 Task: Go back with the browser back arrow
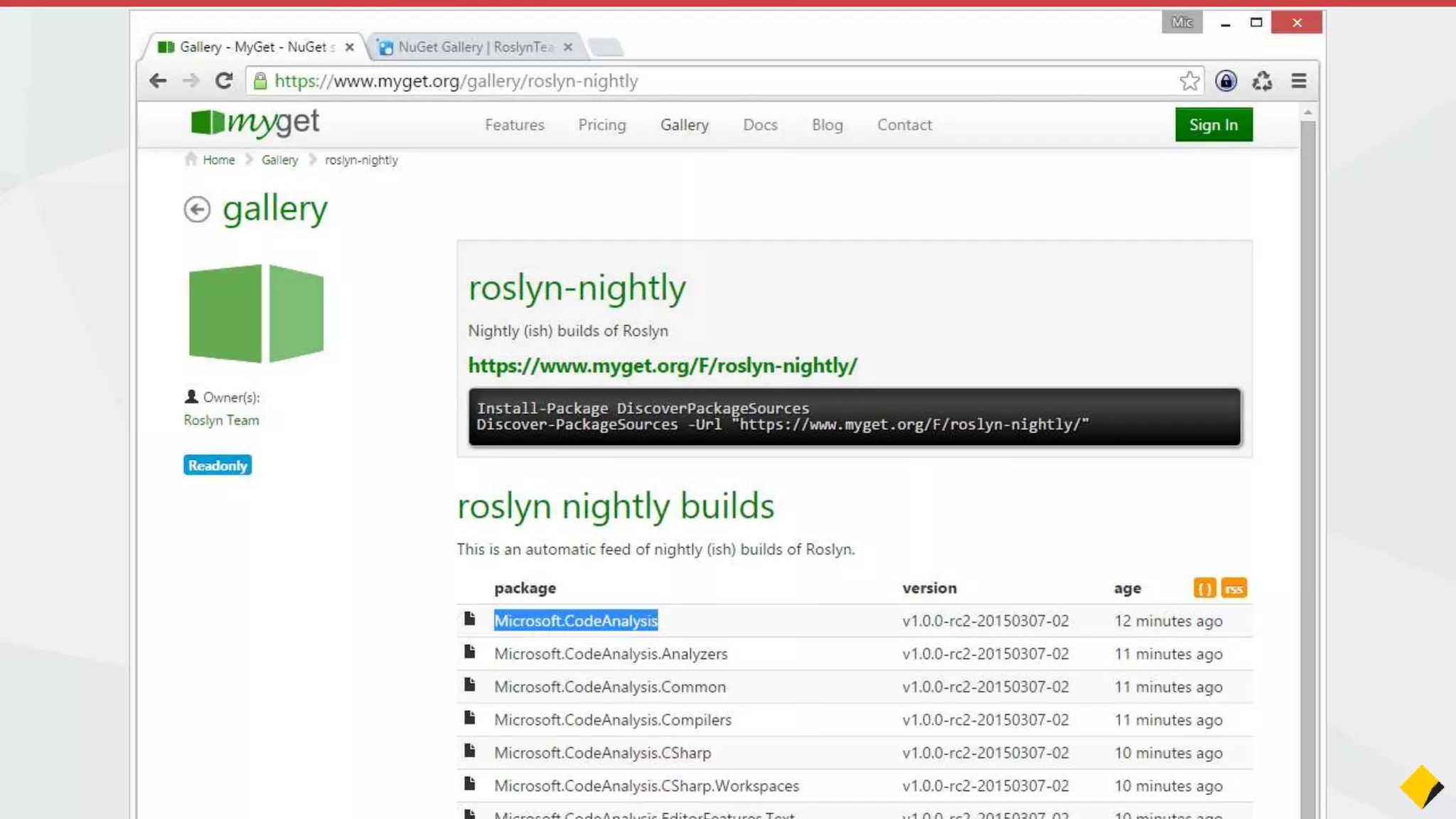pos(158,81)
